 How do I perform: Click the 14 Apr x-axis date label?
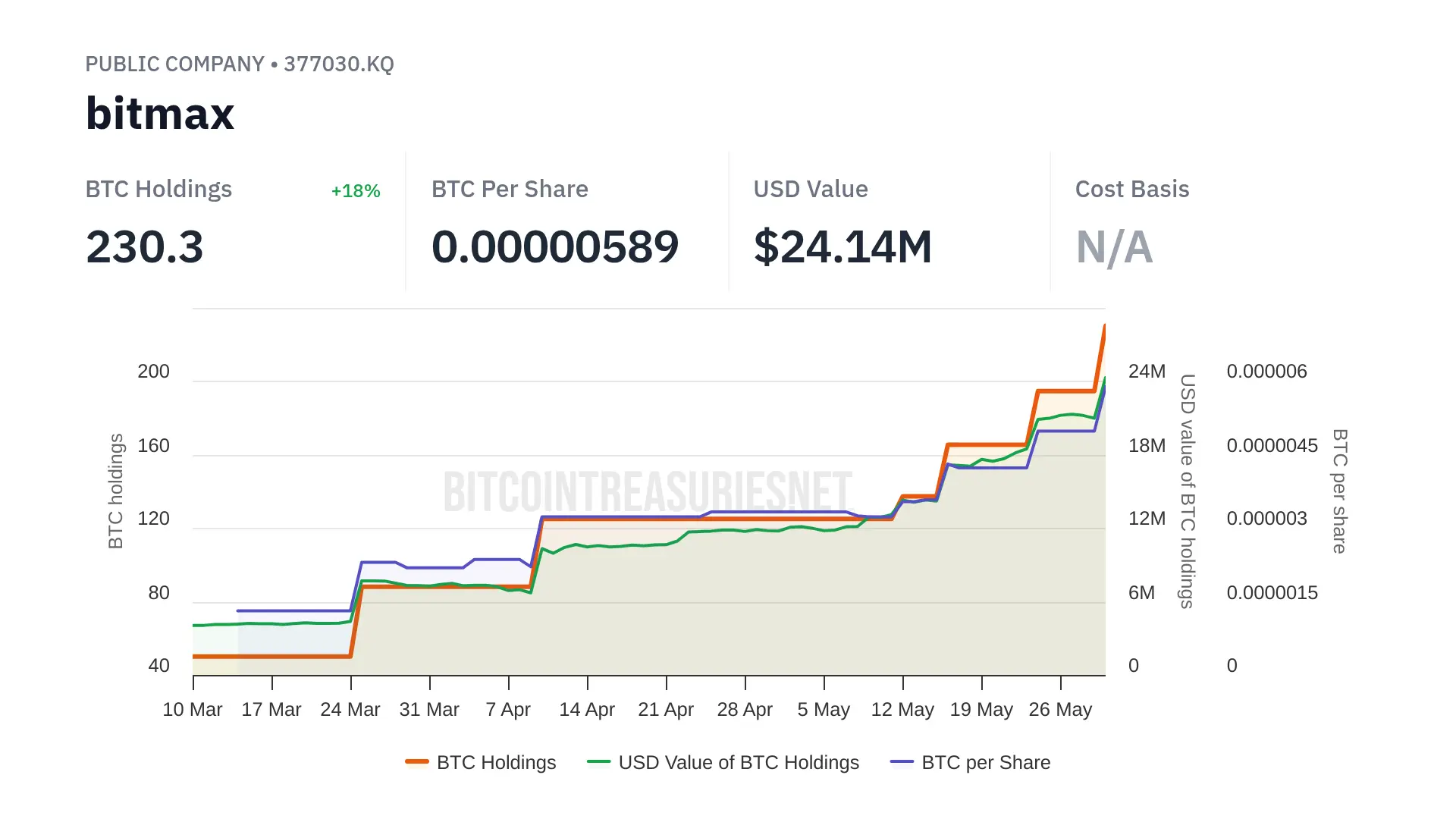point(587,710)
